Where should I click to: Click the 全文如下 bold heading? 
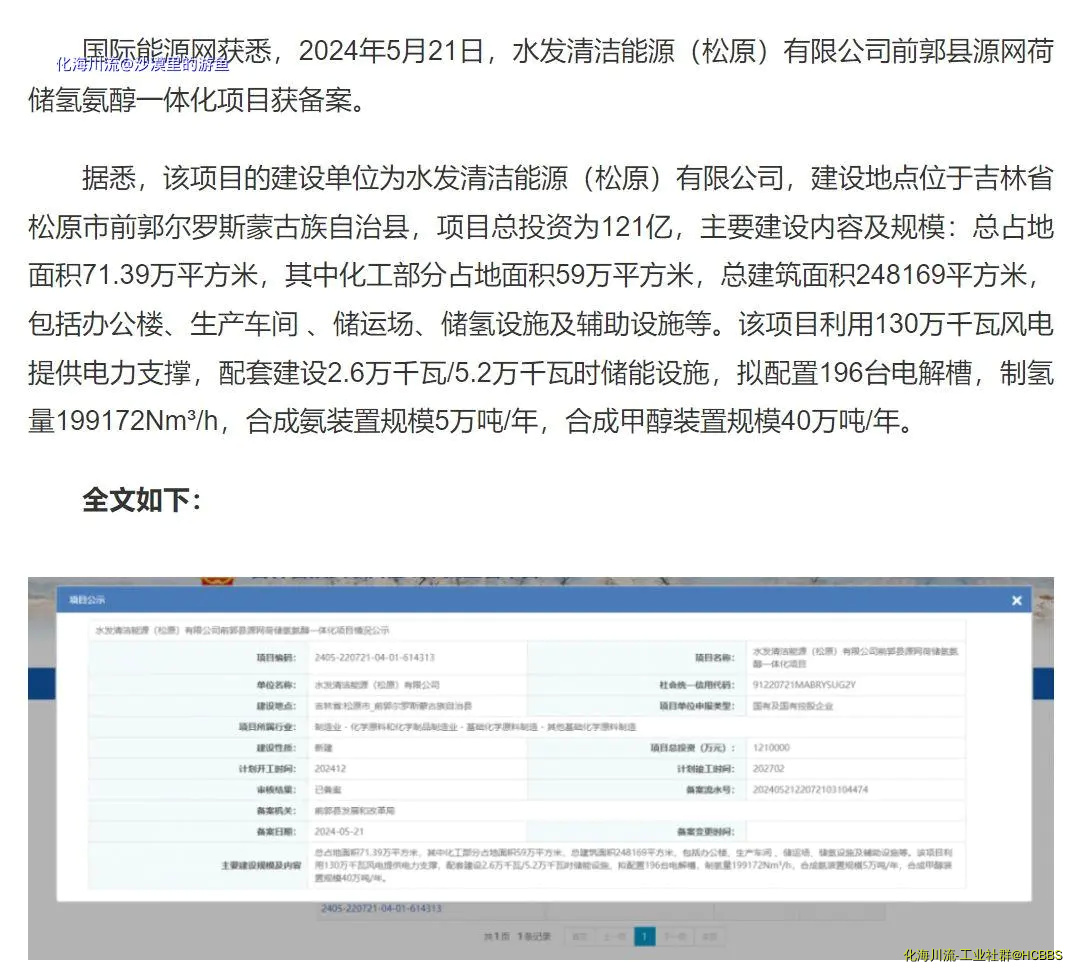[x=142, y=500]
